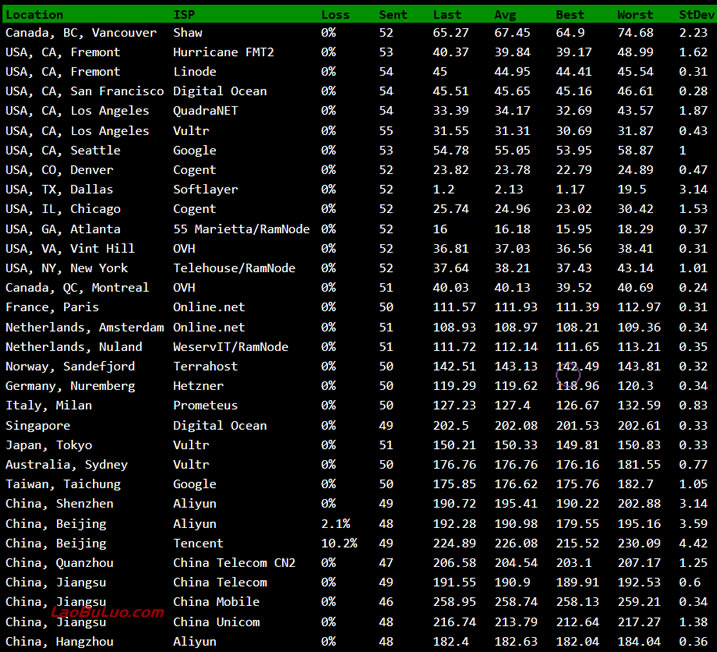Click the Last column header

tap(447, 15)
